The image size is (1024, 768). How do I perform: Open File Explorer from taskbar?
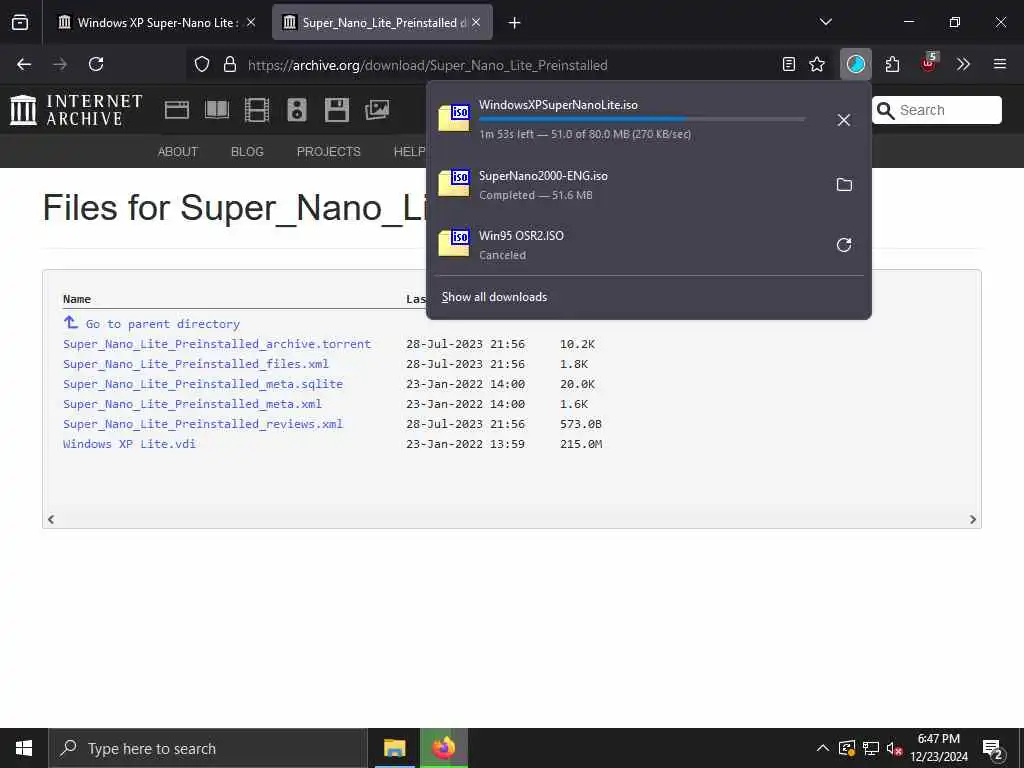coord(394,748)
